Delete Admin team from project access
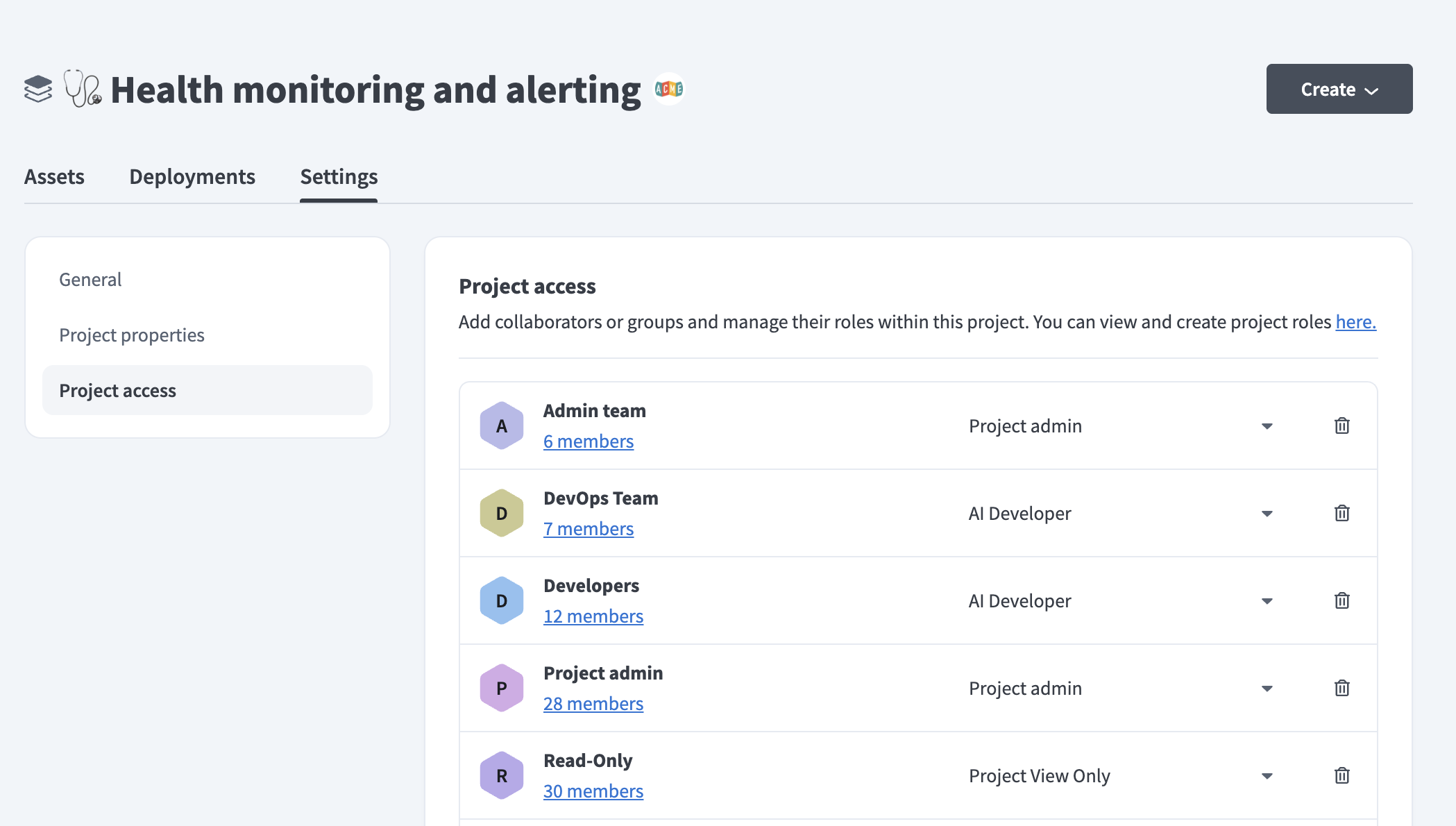Viewport: 1456px width, 826px height. [1341, 425]
